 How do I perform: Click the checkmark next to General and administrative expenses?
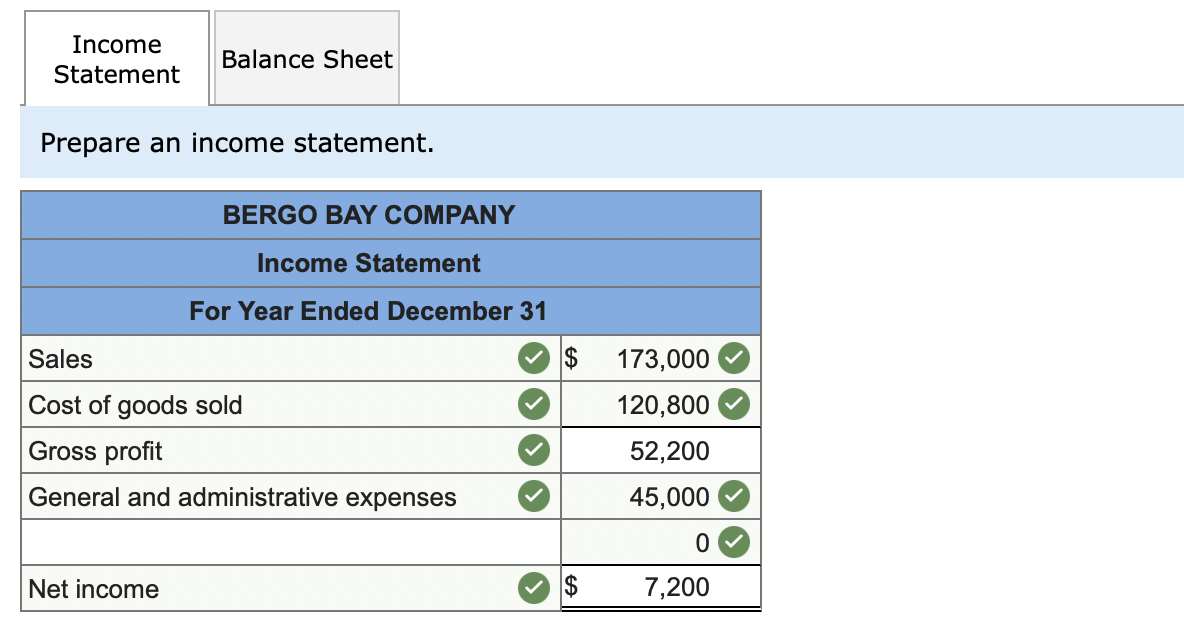pyautogui.click(x=533, y=496)
